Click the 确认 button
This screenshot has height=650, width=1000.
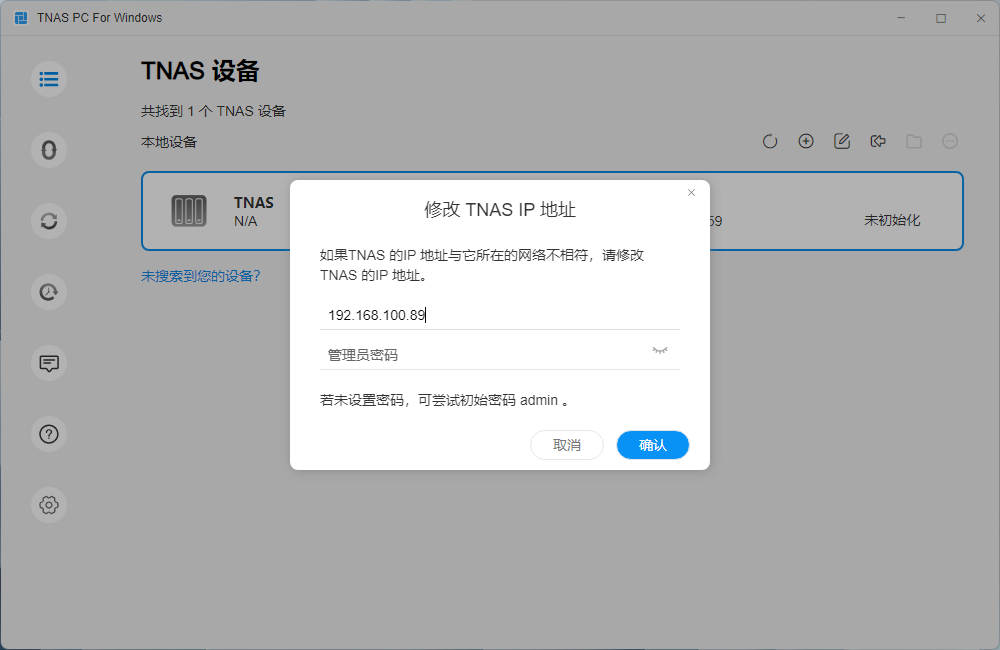tap(652, 445)
